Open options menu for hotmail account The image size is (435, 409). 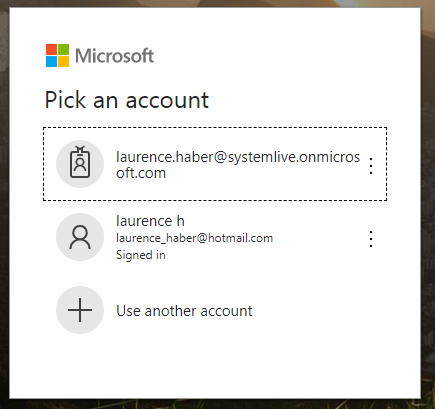pyautogui.click(x=371, y=239)
